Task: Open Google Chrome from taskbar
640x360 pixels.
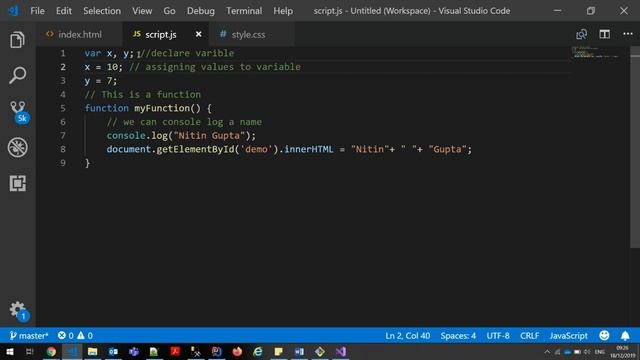Action: click(51, 351)
